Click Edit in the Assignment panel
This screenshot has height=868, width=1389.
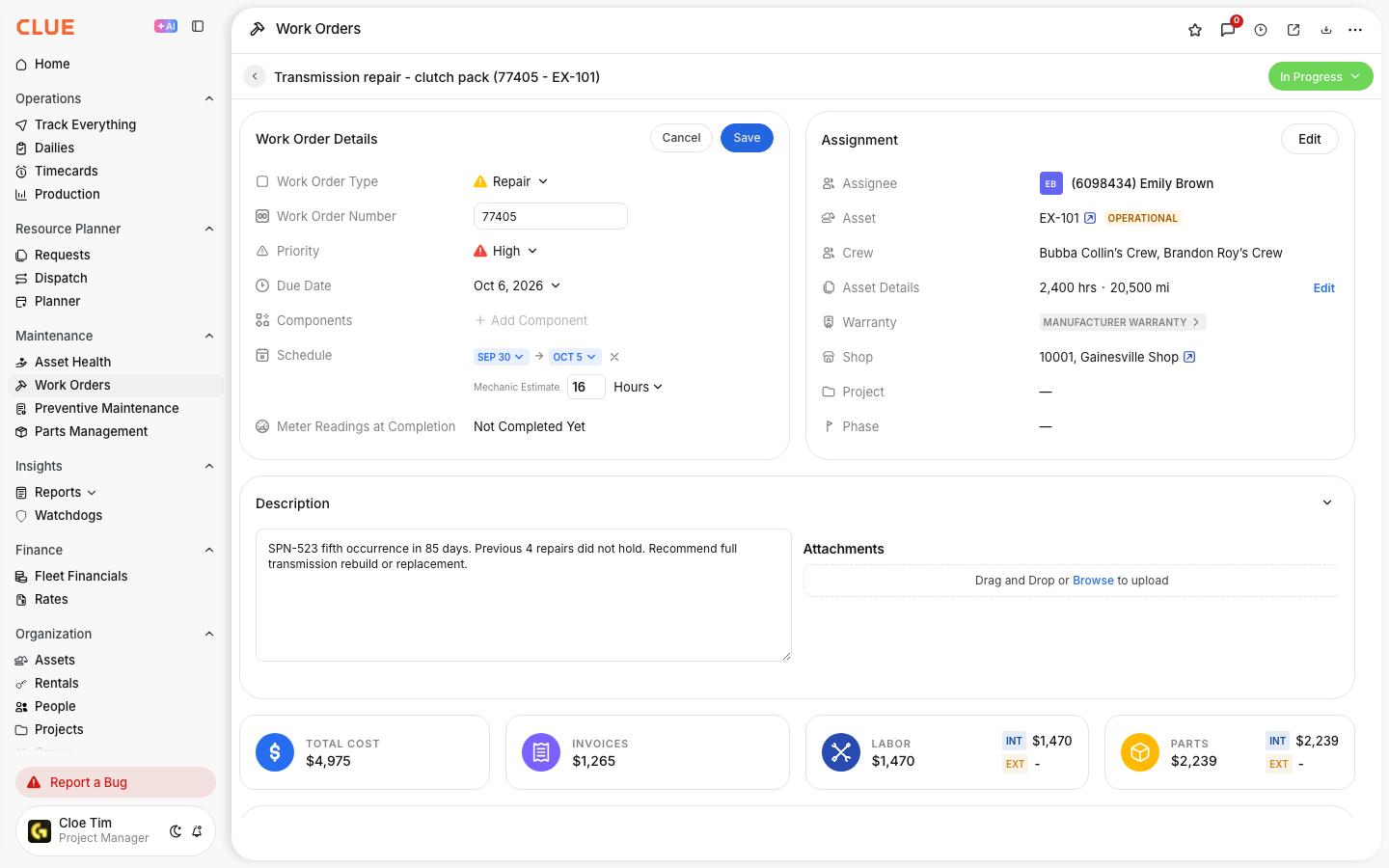1309,139
